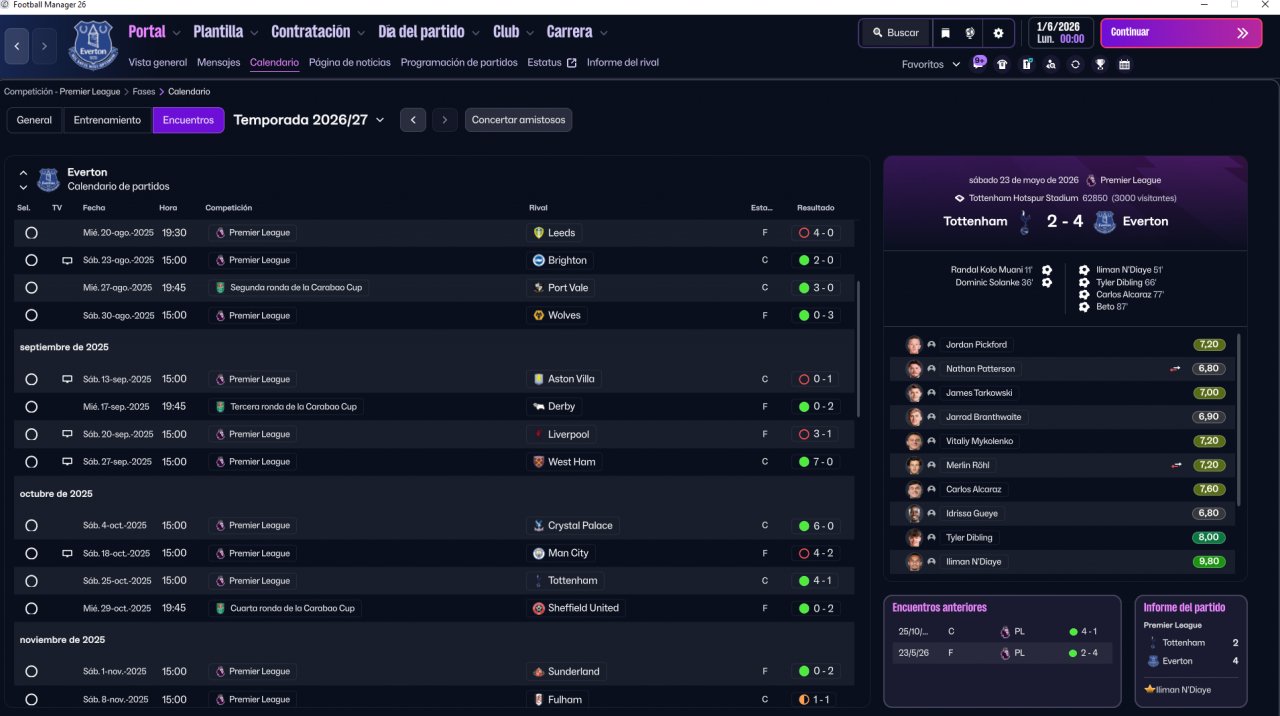The width and height of the screenshot is (1280, 716).
Task: Open the Carrera menu dropdown
Action: (577, 32)
